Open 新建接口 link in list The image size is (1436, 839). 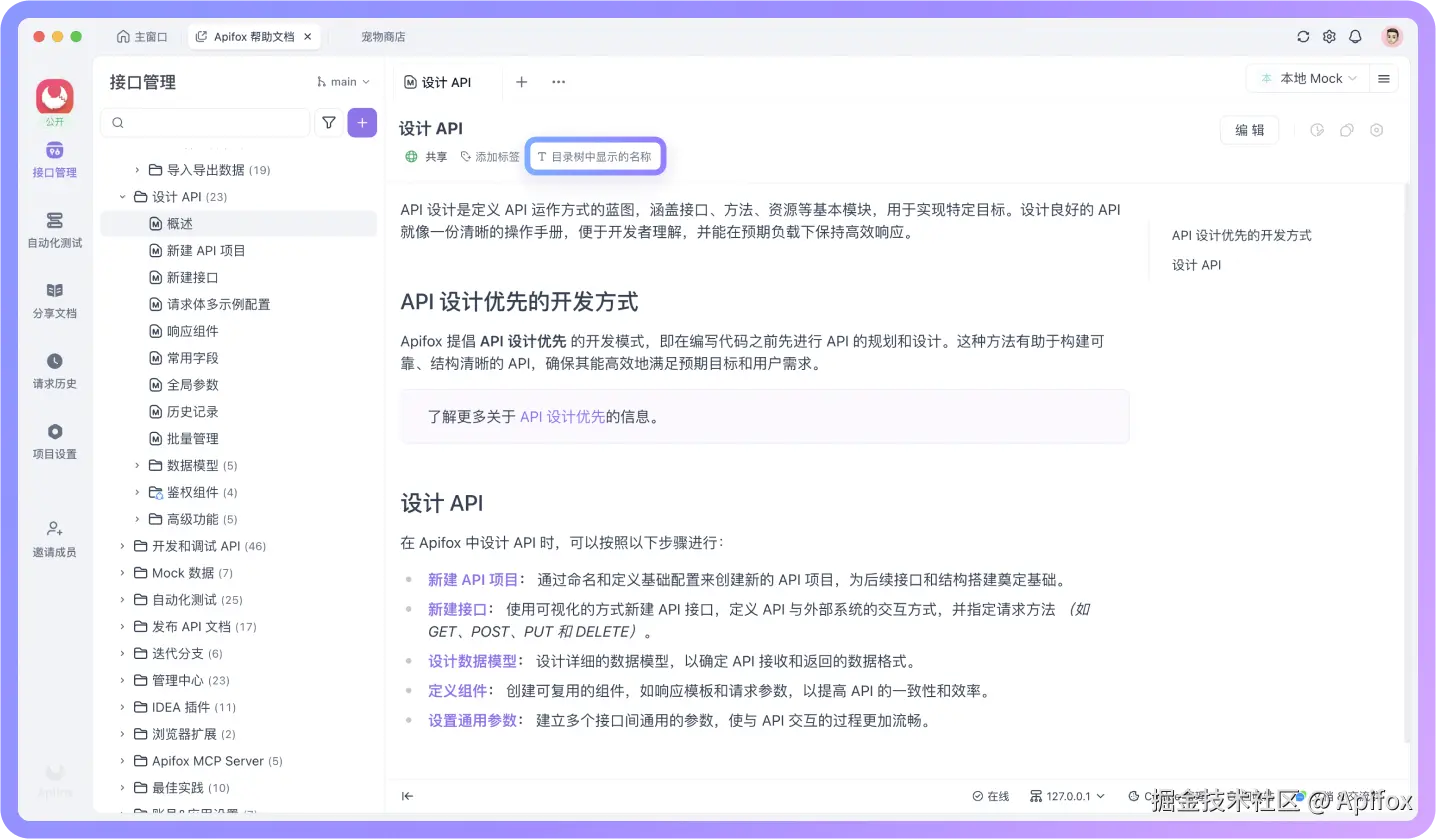pos(457,608)
